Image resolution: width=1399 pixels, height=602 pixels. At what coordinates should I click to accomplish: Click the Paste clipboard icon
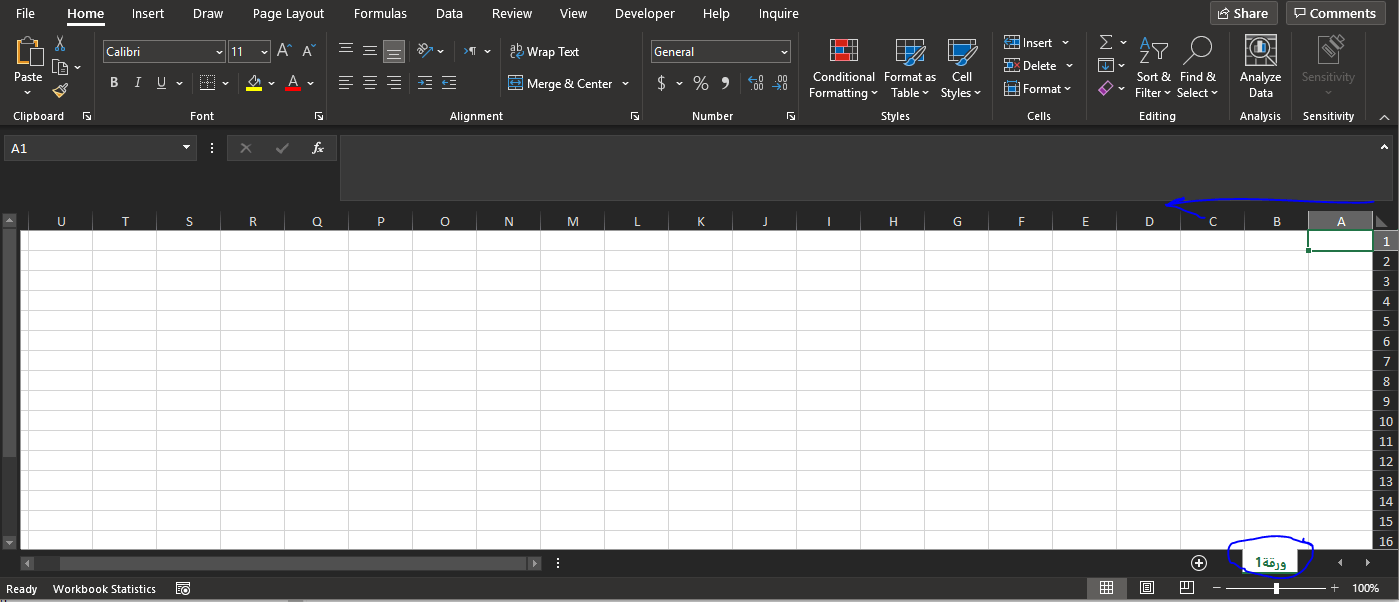pyautogui.click(x=28, y=53)
